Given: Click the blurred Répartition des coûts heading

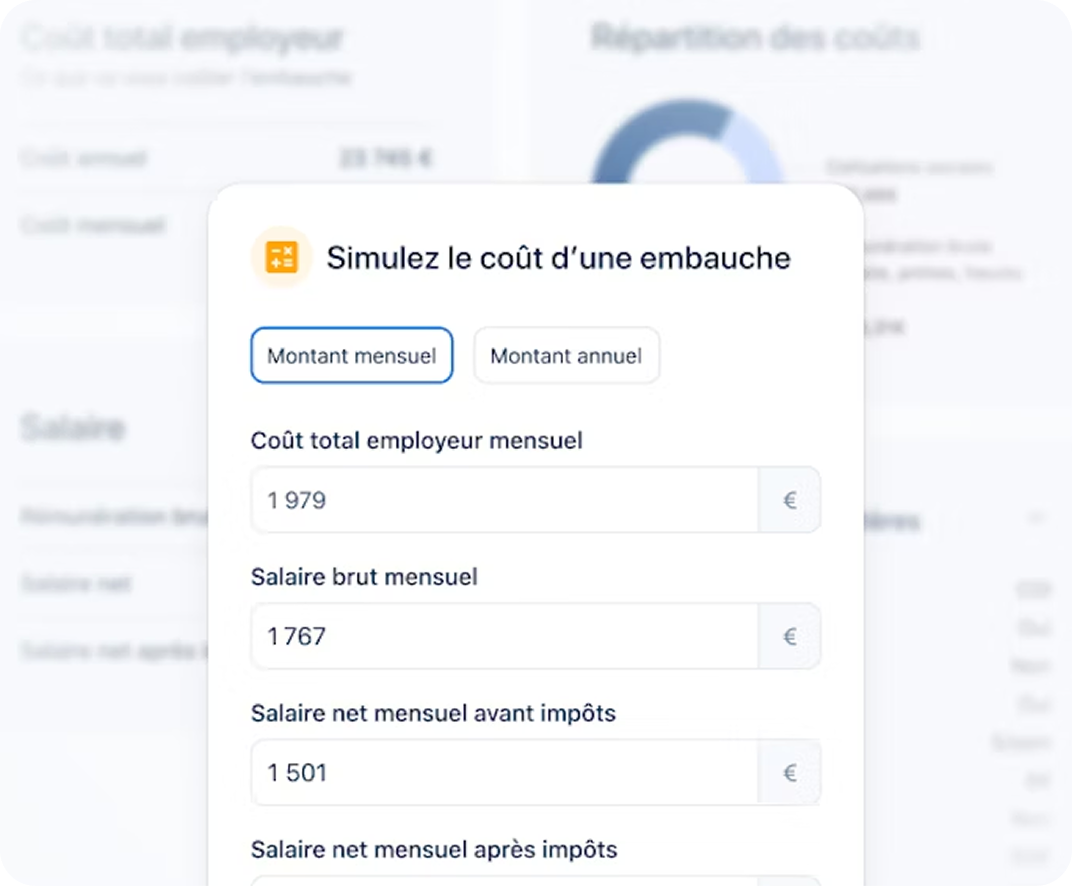Looking at the screenshot, I should click(755, 37).
